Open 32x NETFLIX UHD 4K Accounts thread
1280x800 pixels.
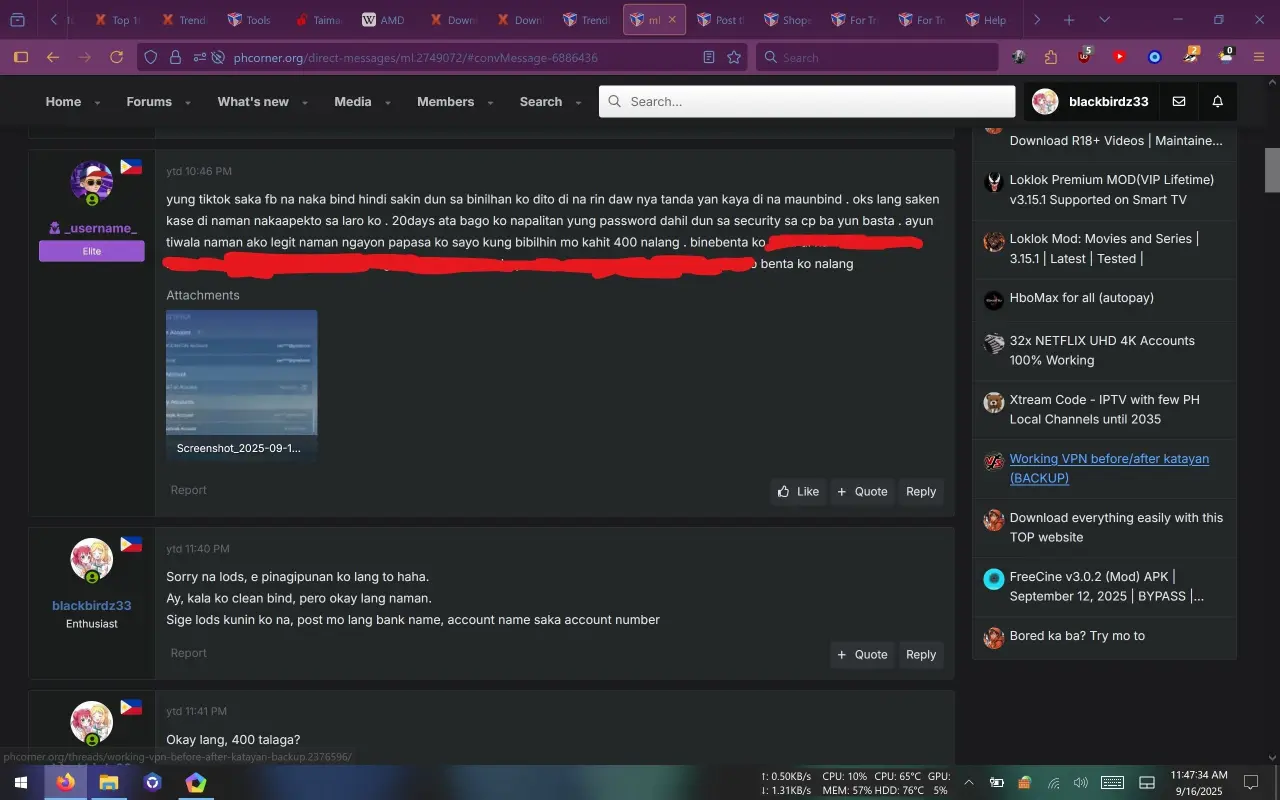[1102, 350]
